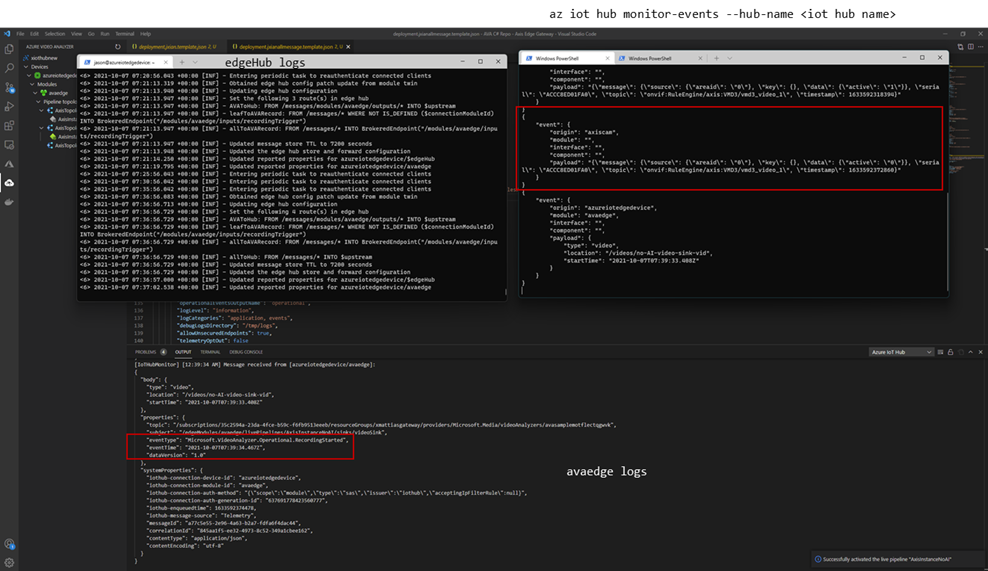Collapse the Modules tree node

tap(32, 84)
